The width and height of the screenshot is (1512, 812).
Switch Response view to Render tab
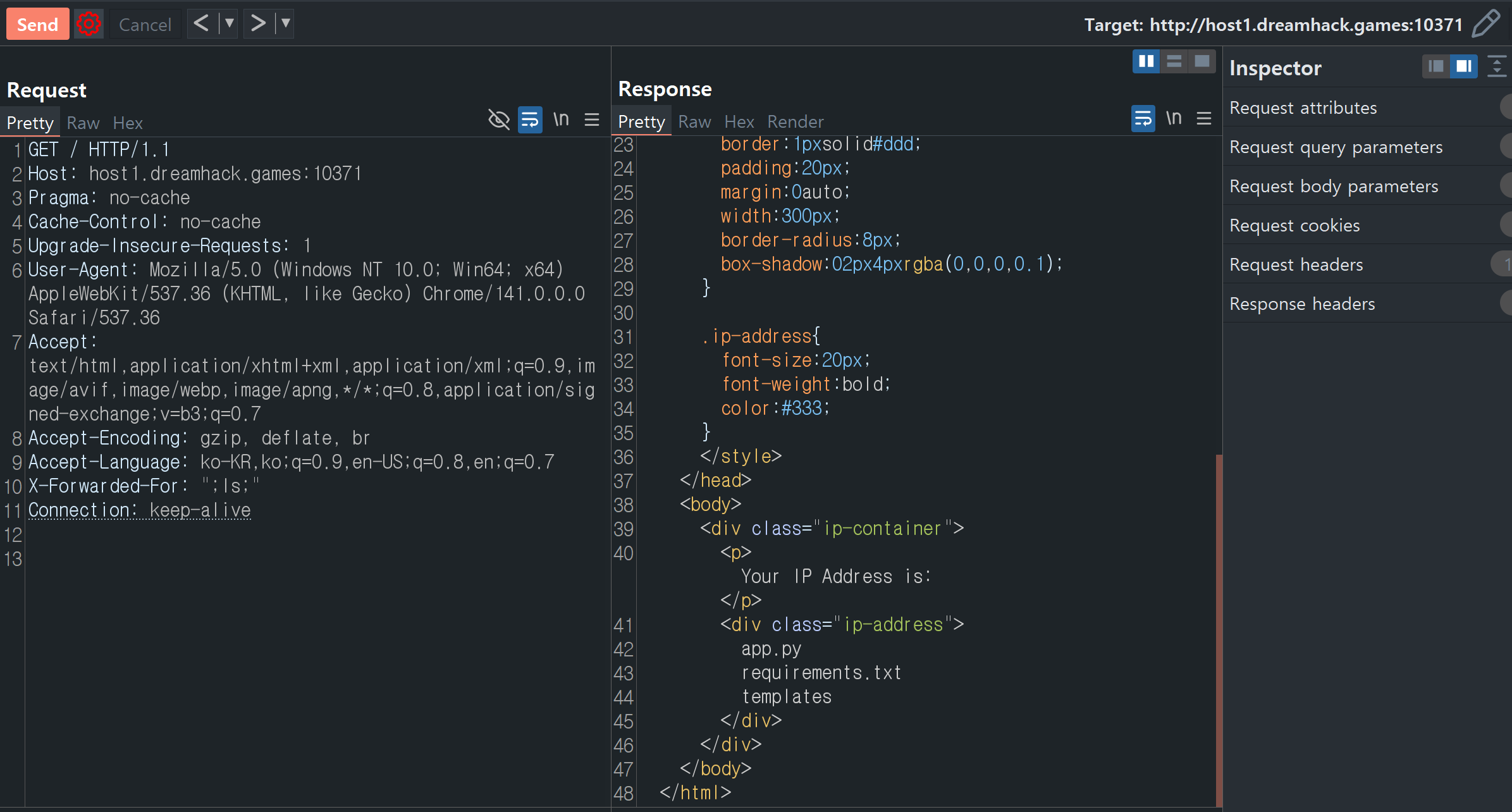point(795,121)
